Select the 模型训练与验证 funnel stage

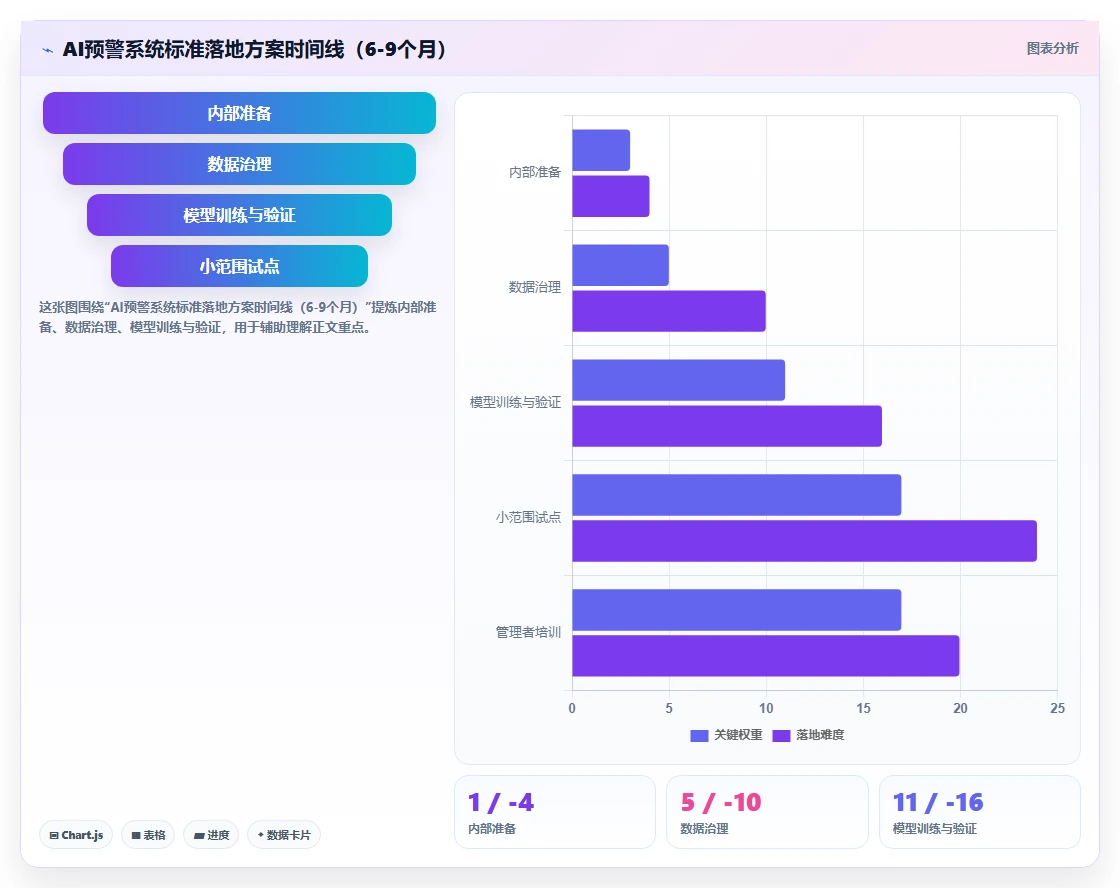239,215
